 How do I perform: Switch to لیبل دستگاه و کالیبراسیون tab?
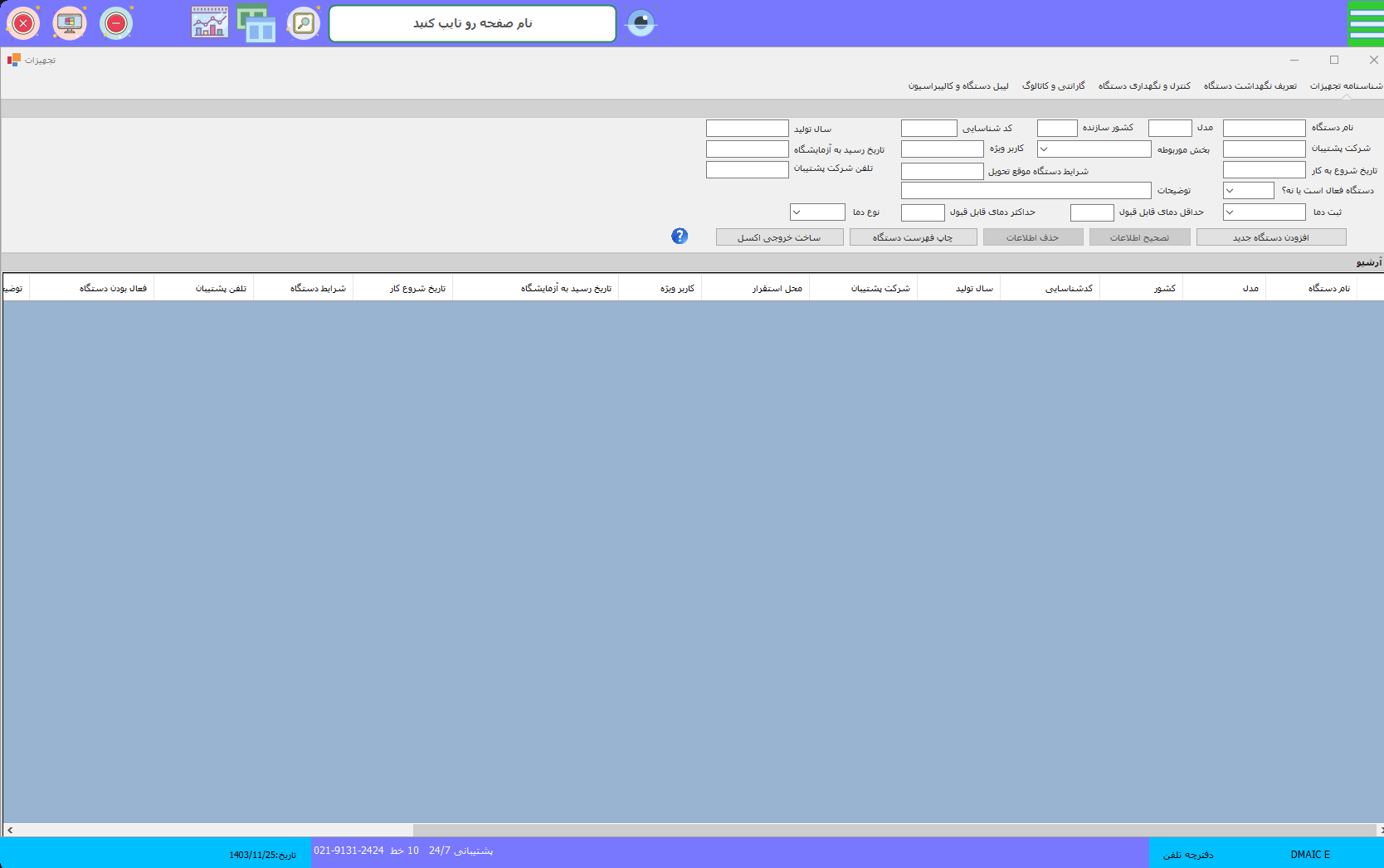coord(958,86)
